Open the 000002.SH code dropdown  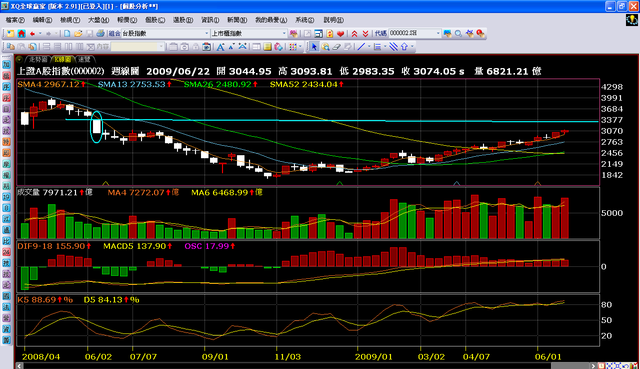[x=438, y=33]
